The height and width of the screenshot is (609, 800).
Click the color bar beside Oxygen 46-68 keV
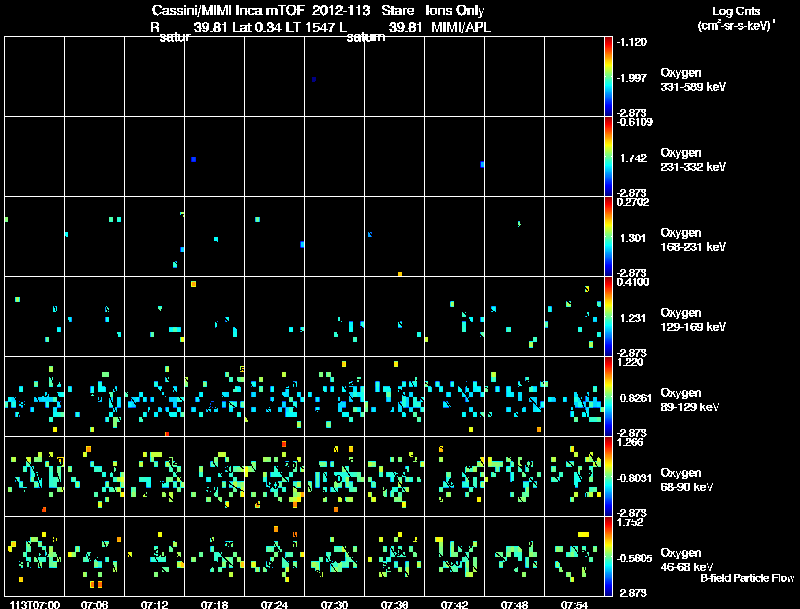point(608,557)
